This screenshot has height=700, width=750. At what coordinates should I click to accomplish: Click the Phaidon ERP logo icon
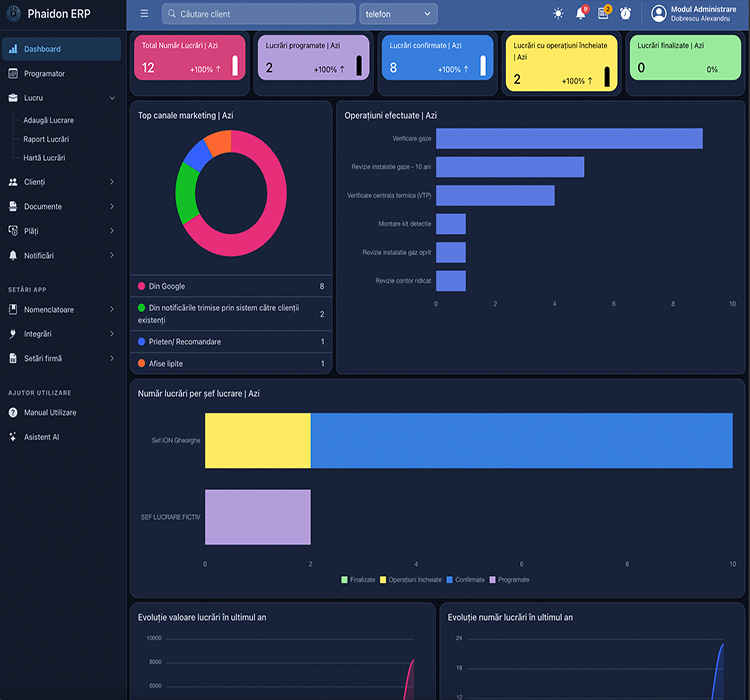click(x=13, y=13)
